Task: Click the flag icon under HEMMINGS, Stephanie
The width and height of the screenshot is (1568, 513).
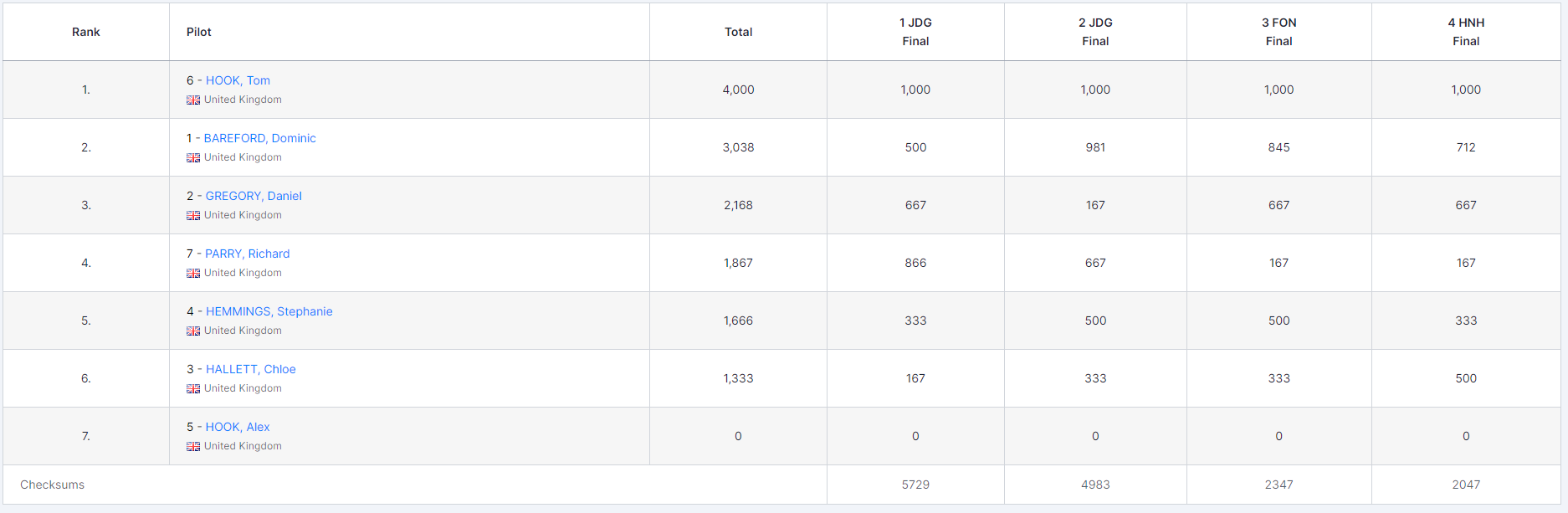Action: coord(193,331)
